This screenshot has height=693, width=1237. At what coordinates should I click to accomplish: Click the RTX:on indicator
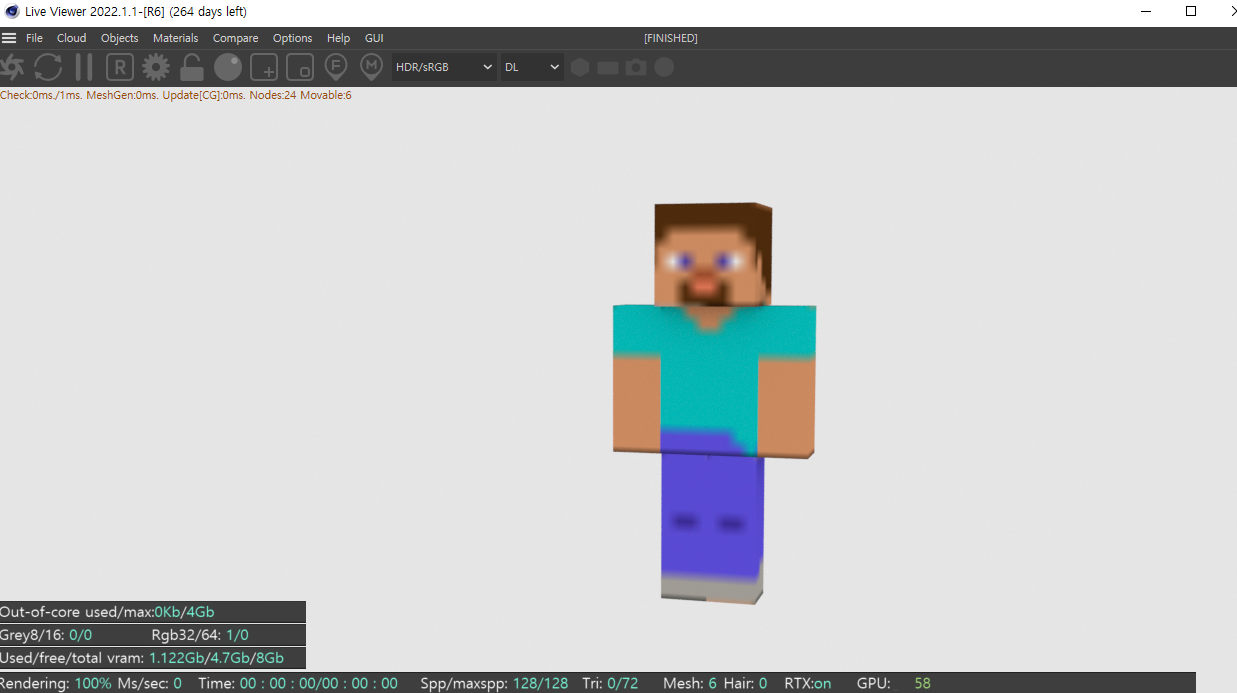808,684
